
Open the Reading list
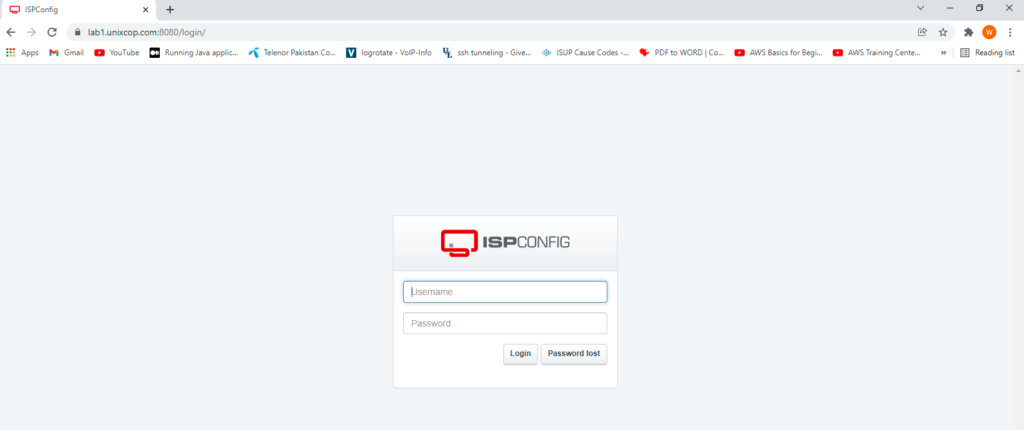tap(987, 53)
